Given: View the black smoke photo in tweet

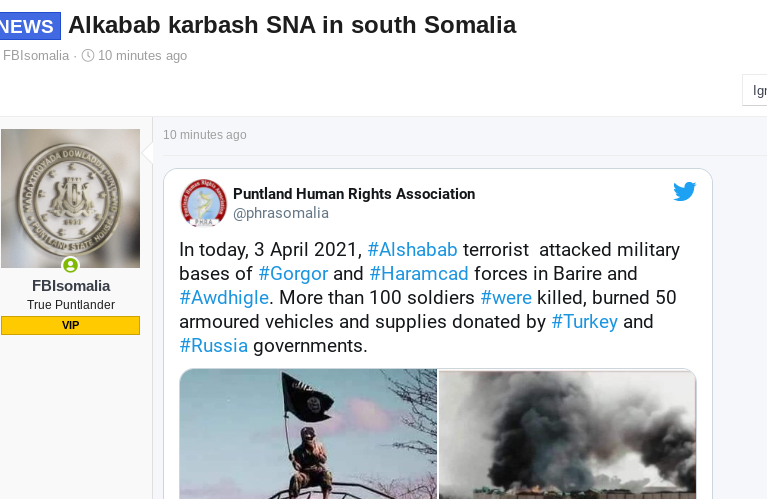Looking at the screenshot, I should coord(567,435).
